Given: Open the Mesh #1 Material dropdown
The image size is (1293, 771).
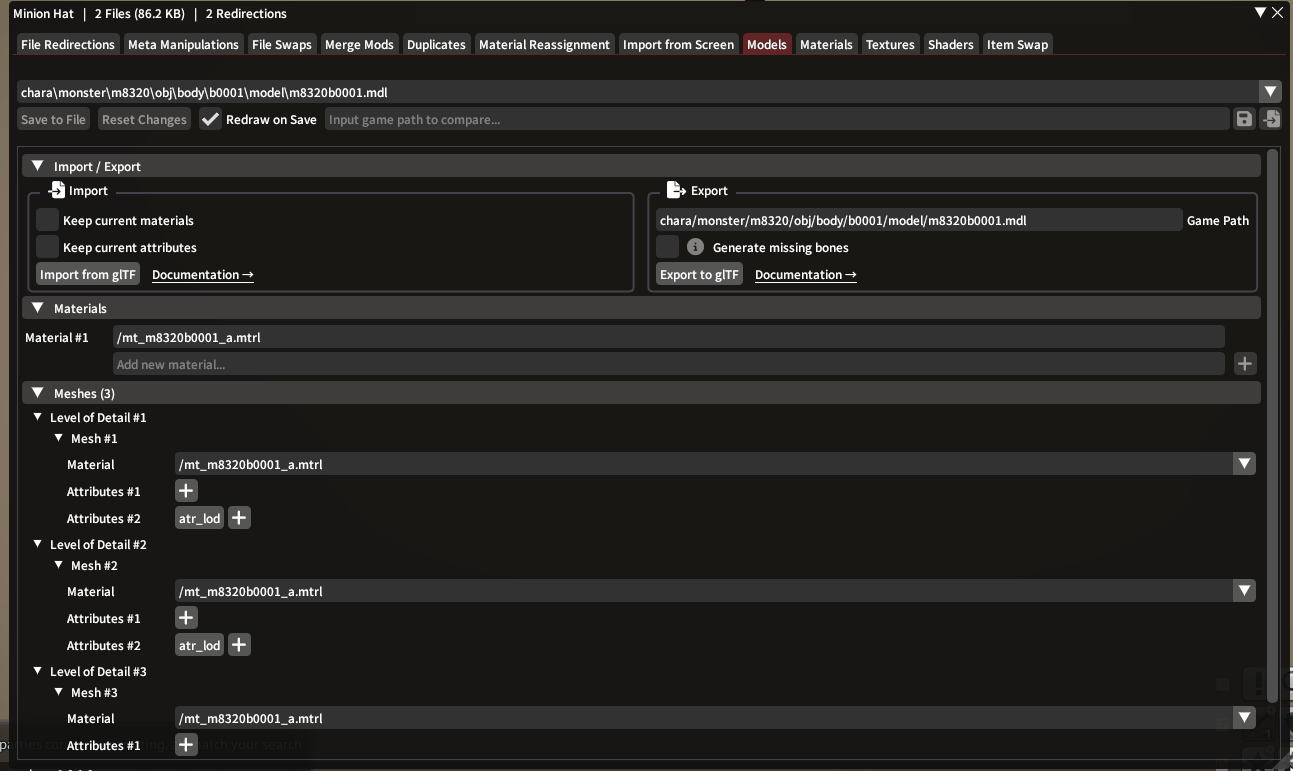Looking at the screenshot, I should 1244,464.
